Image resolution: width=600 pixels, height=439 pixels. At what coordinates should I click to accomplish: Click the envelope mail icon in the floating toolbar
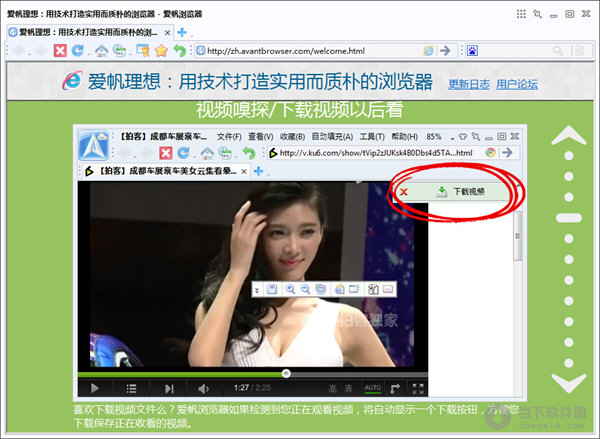click(x=388, y=289)
